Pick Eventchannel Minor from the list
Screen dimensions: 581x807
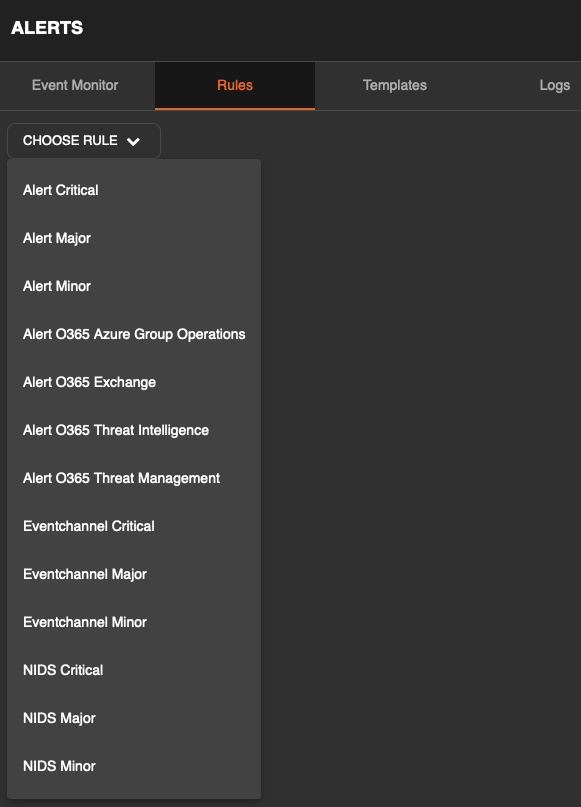(x=134, y=622)
